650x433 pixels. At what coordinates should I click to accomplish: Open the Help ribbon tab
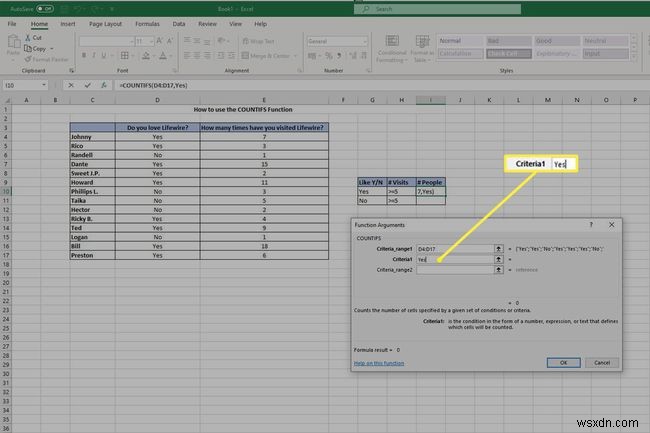[260, 24]
